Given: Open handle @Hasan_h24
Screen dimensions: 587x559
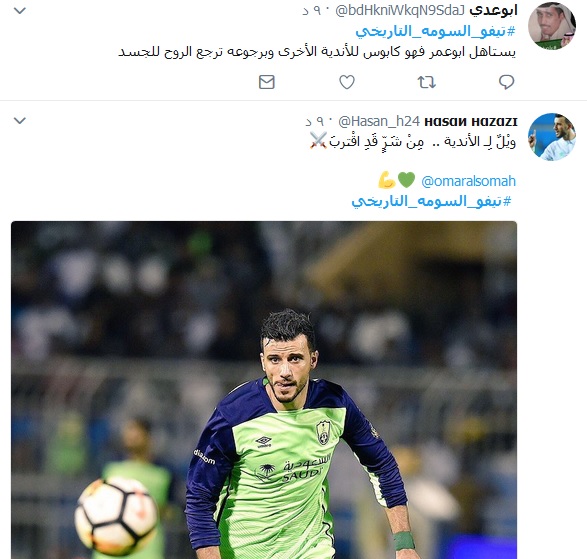Looking at the screenshot, I should click(379, 122).
